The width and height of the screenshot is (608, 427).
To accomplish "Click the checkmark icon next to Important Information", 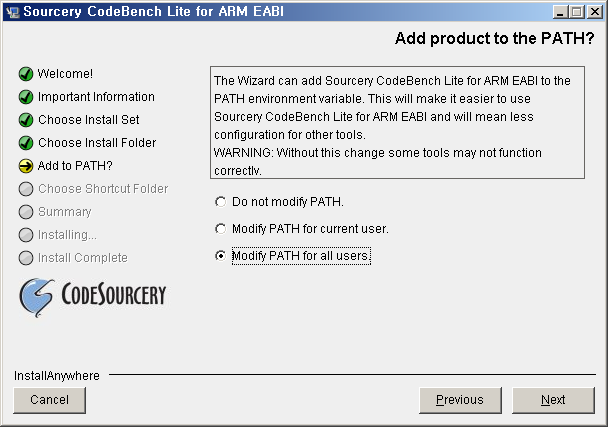I will (26, 97).
